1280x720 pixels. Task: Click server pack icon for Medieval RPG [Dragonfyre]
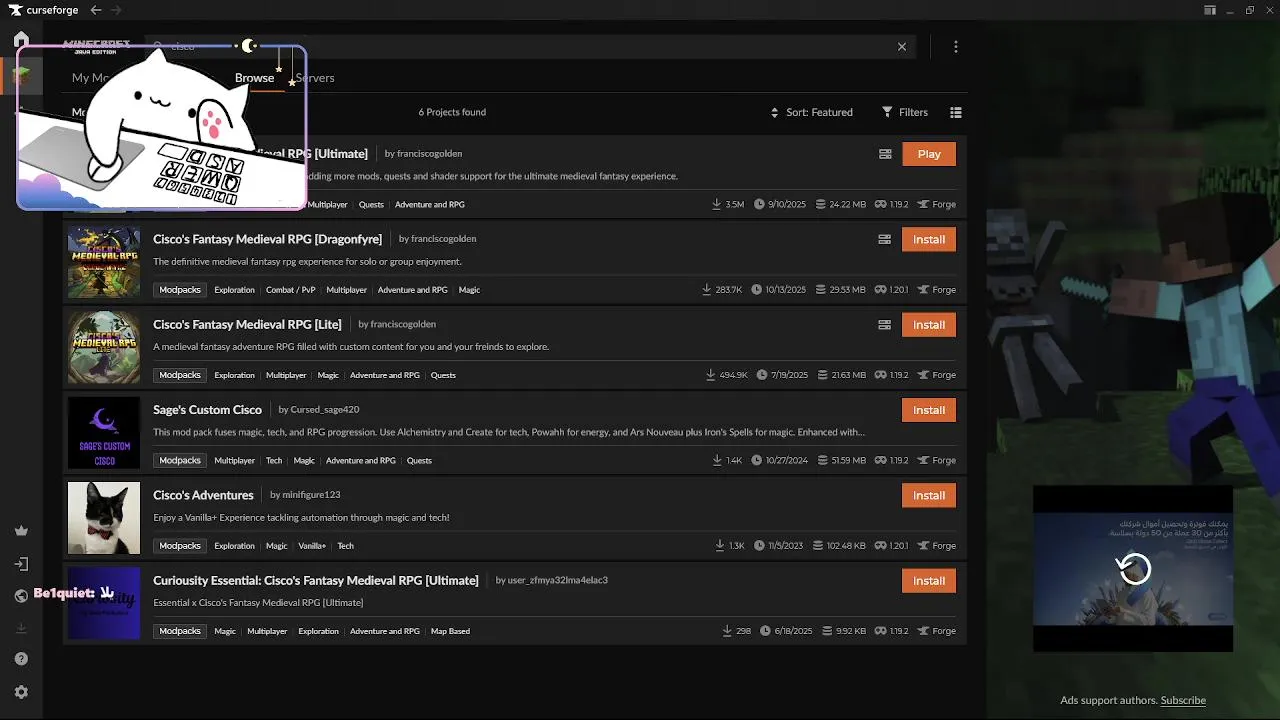[x=885, y=240]
